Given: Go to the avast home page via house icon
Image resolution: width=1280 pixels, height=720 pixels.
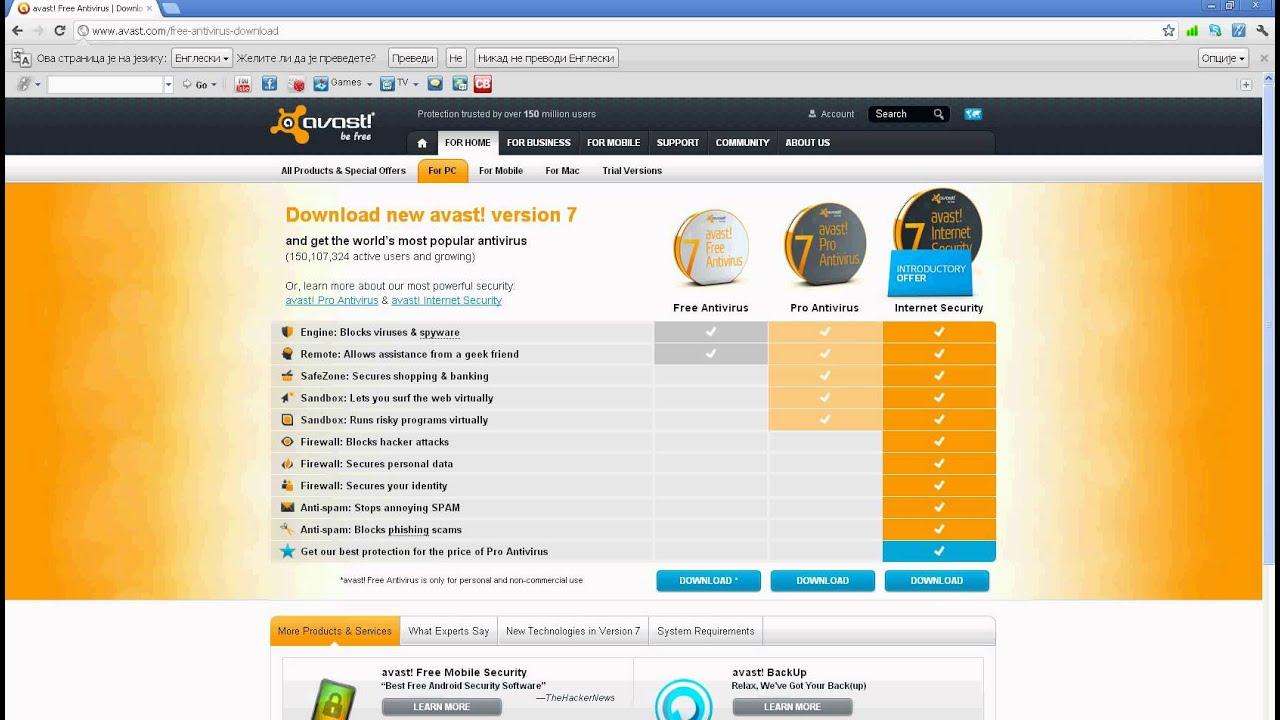Looking at the screenshot, I should [x=422, y=143].
